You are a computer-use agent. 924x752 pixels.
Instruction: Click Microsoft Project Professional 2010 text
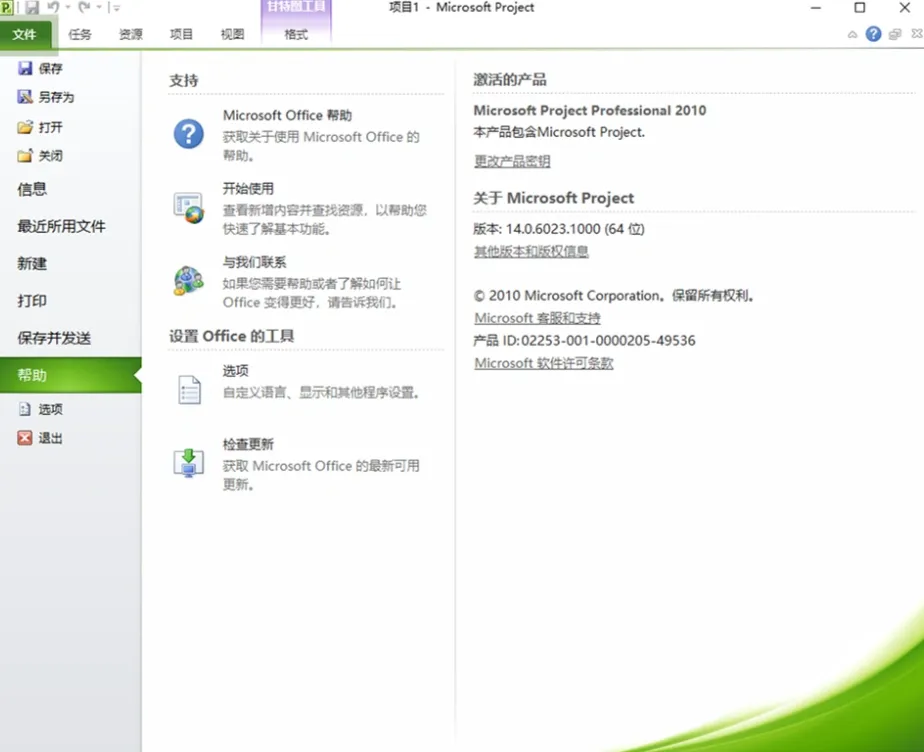pyautogui.click(x=590, y=111)
